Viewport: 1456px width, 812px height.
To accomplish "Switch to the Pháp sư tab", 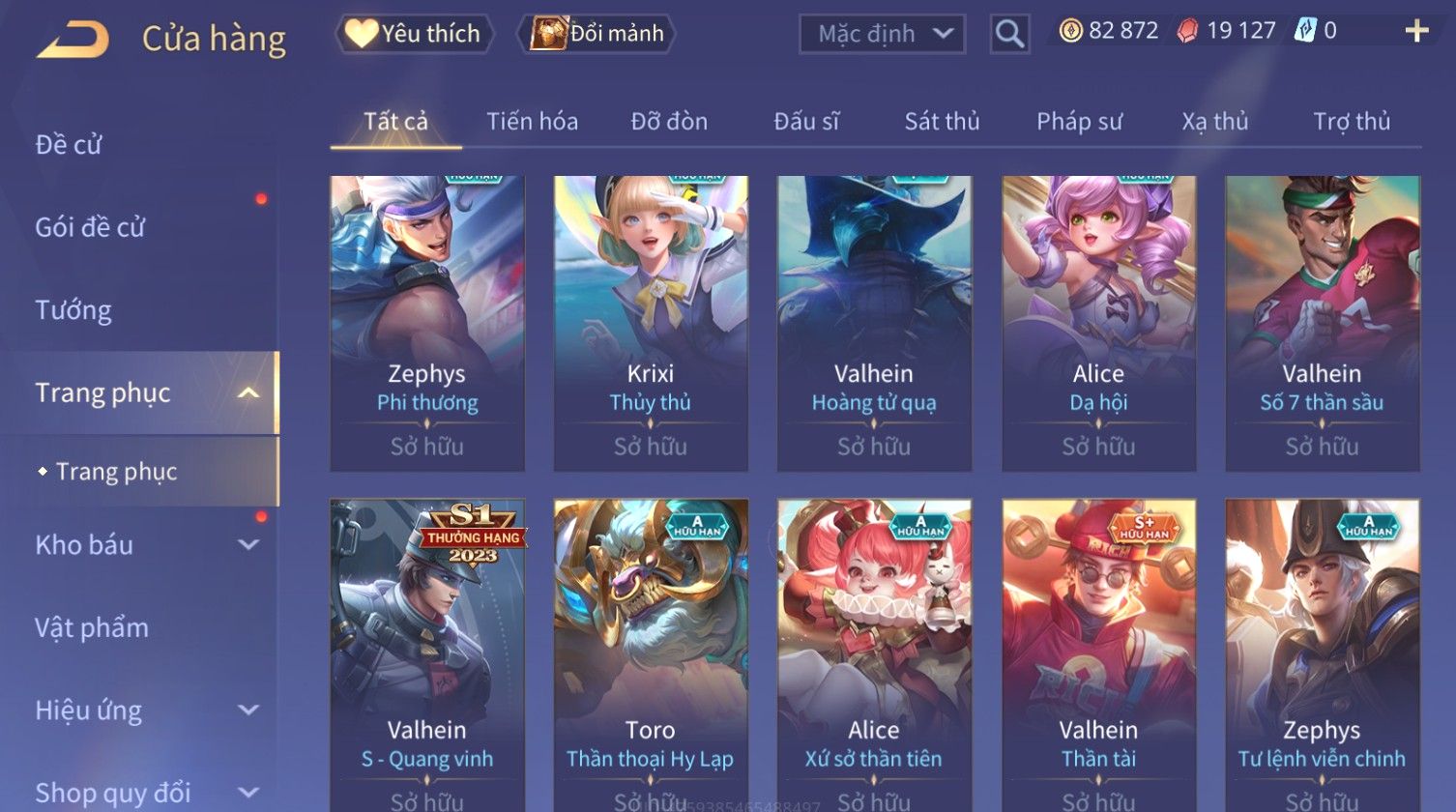I will click(x=1079, y=122).
